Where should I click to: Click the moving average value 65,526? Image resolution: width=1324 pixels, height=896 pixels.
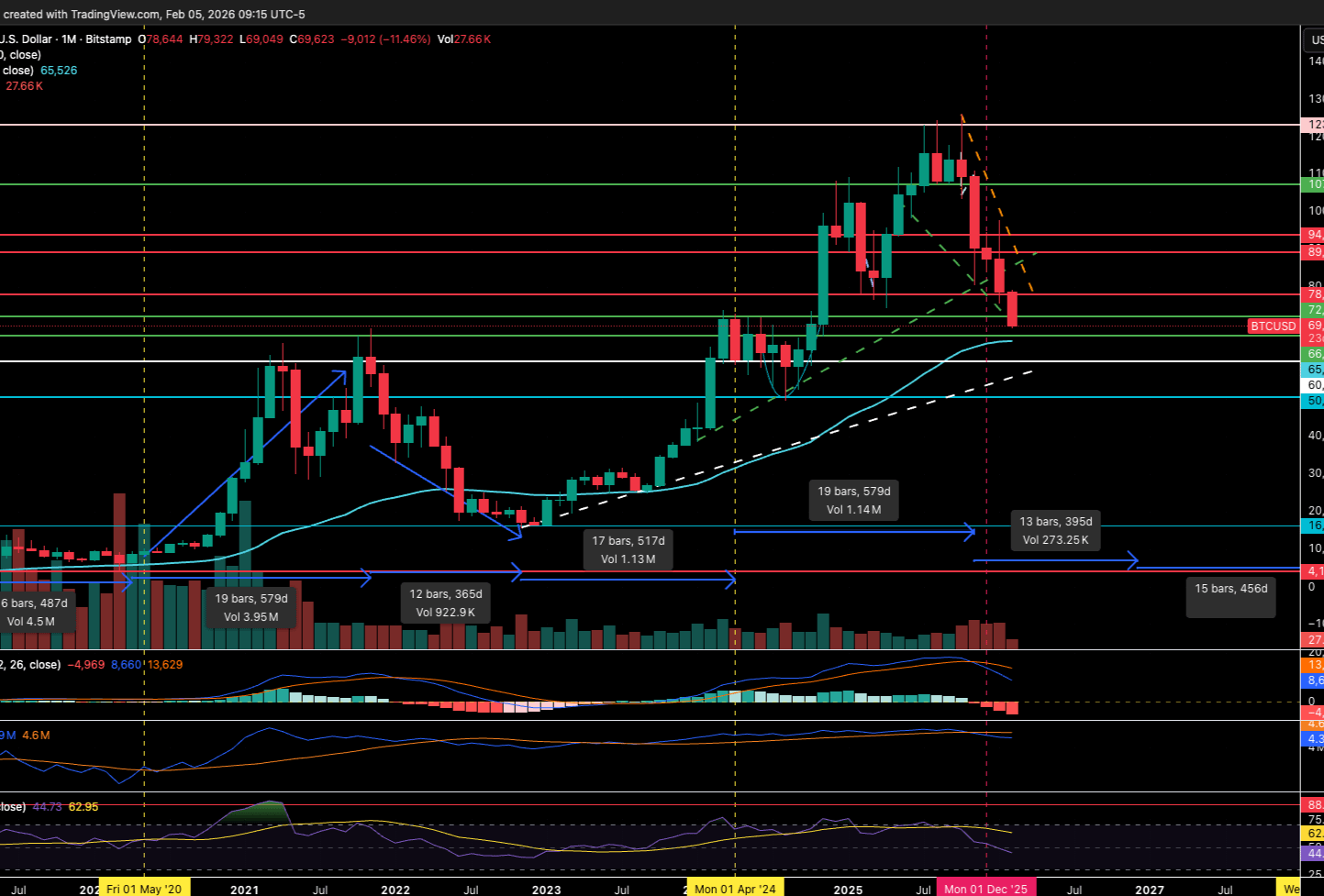click(59, 71)
